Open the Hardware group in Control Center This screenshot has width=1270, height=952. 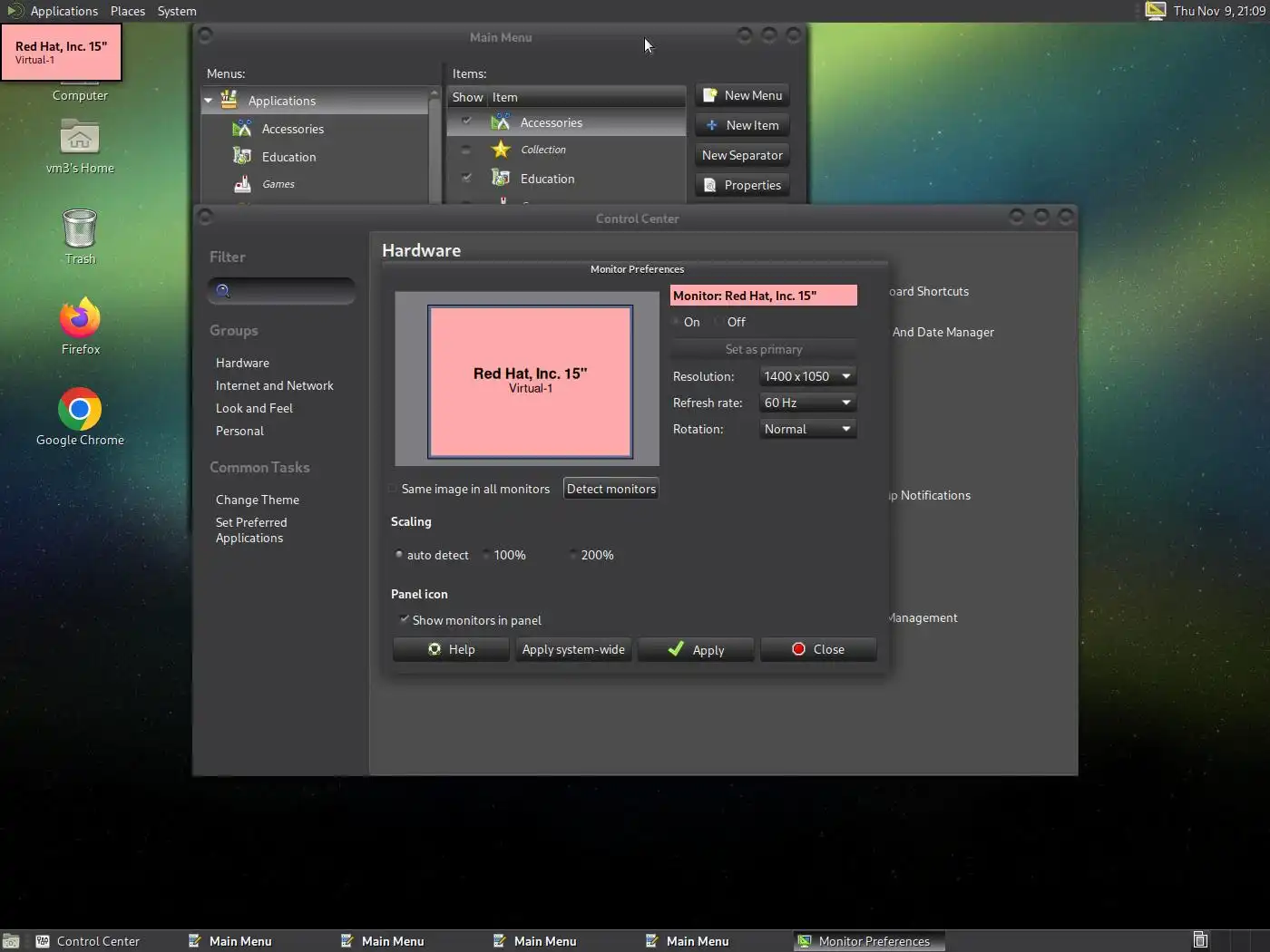pyautogui.click(x=242, y=363)
